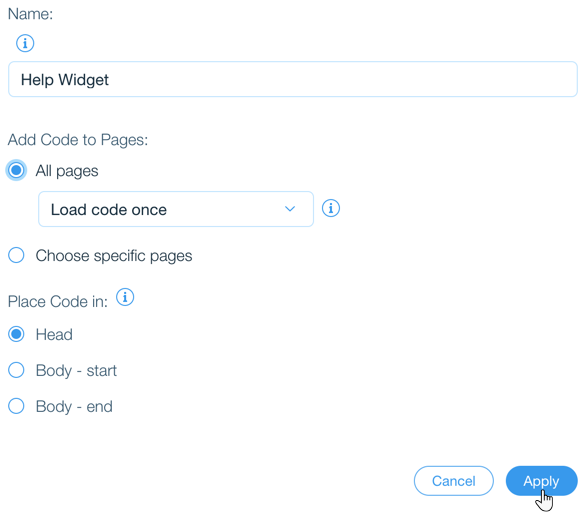This screenshot has width=582, height=516.
Task: Click the info icon under the Name label
Action: [x=25, y=43]
